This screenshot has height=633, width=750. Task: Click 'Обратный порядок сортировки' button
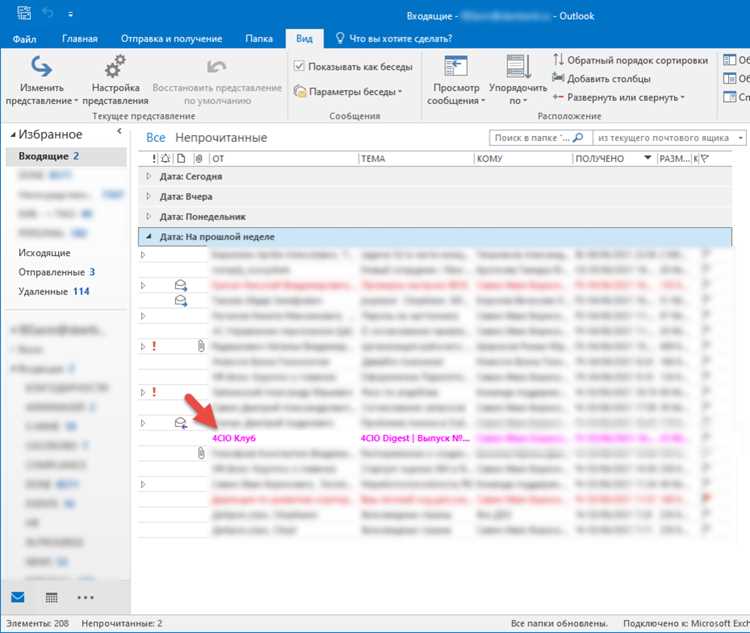[630, 60]
